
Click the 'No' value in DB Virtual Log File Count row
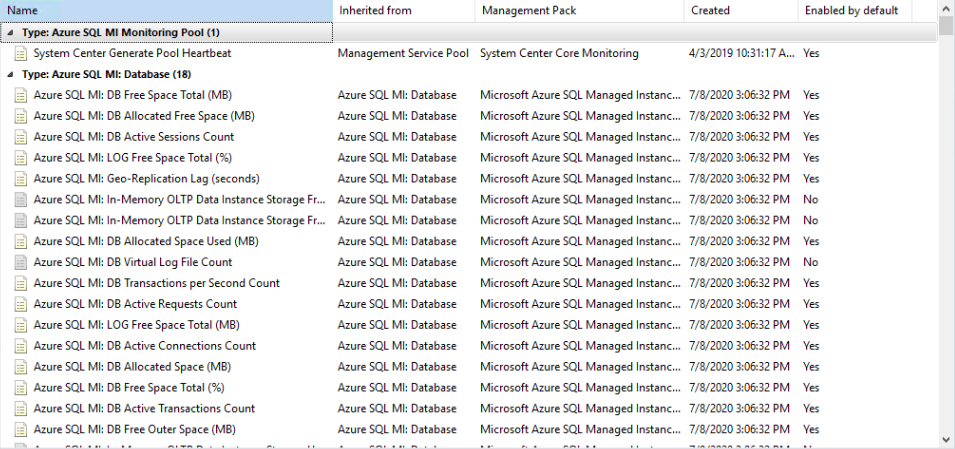pyautogui.click(x=810, y=262)
